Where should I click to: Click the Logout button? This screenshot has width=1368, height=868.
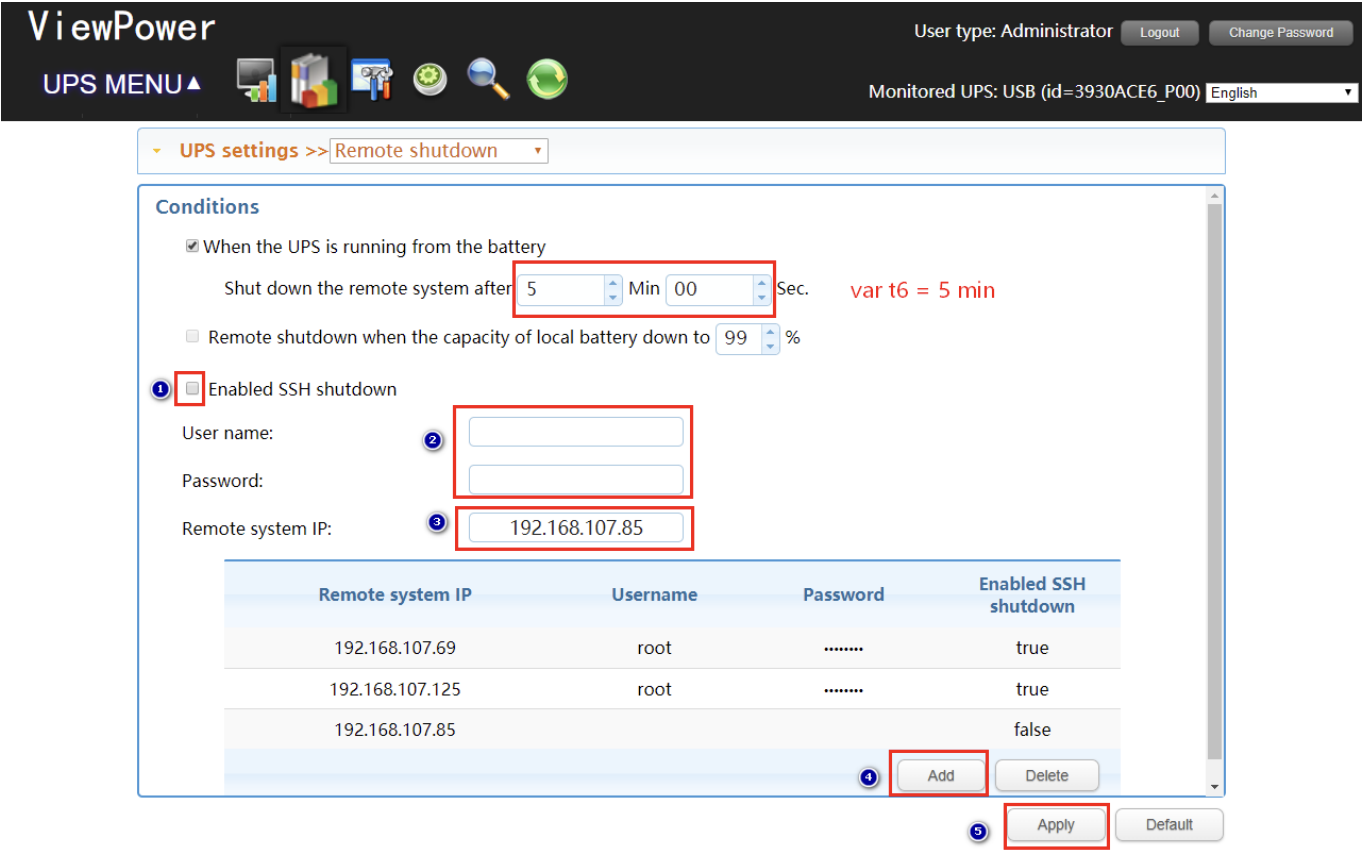coord(1159,33)
